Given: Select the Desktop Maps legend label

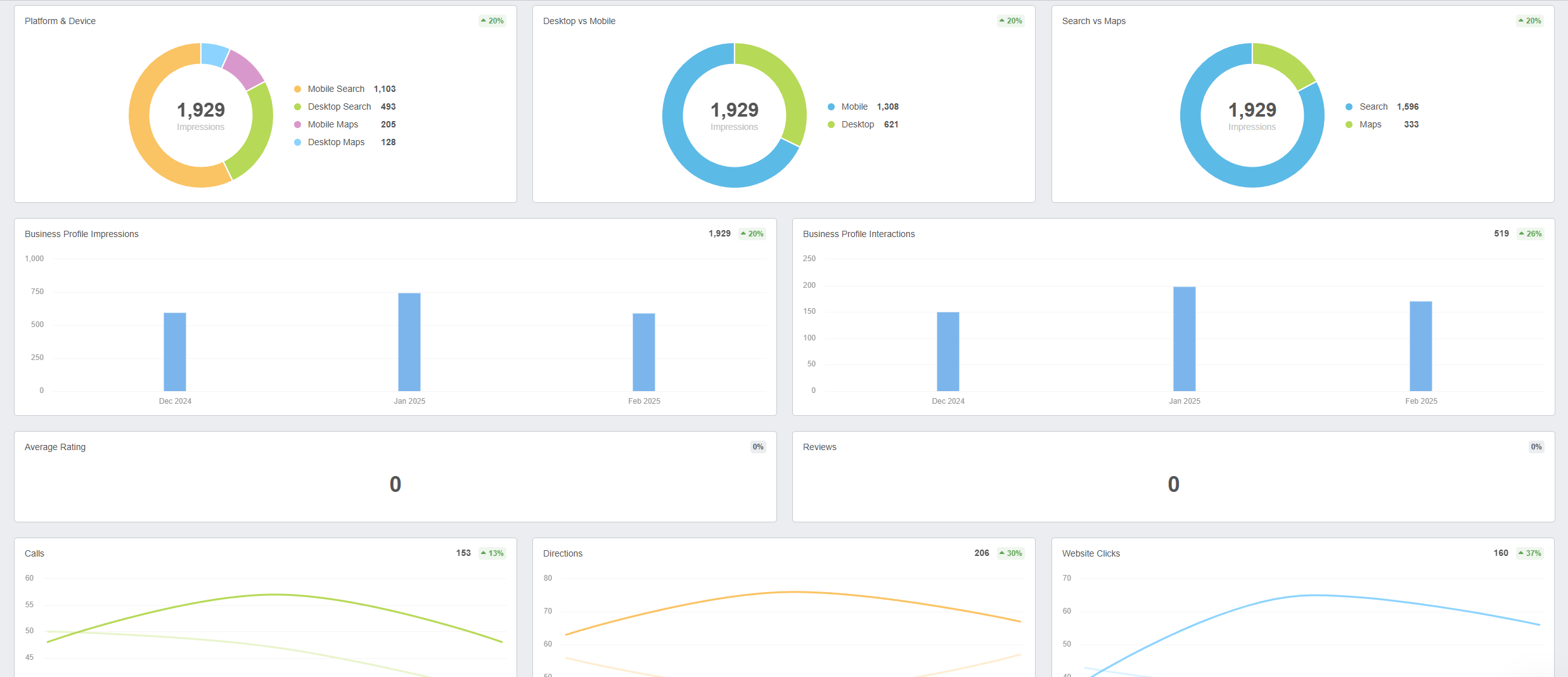Looking at the screenshot, I should [336, 143].
